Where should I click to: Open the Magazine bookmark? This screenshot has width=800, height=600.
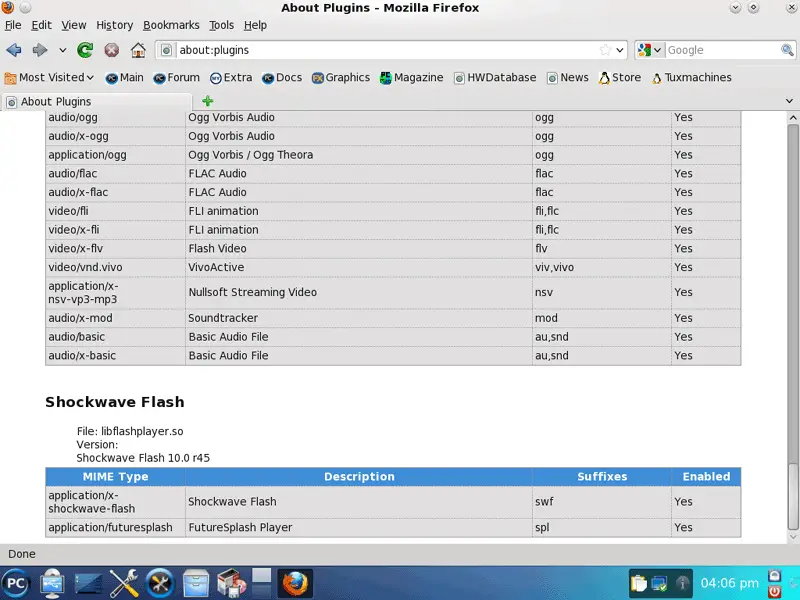coord(412,78)
